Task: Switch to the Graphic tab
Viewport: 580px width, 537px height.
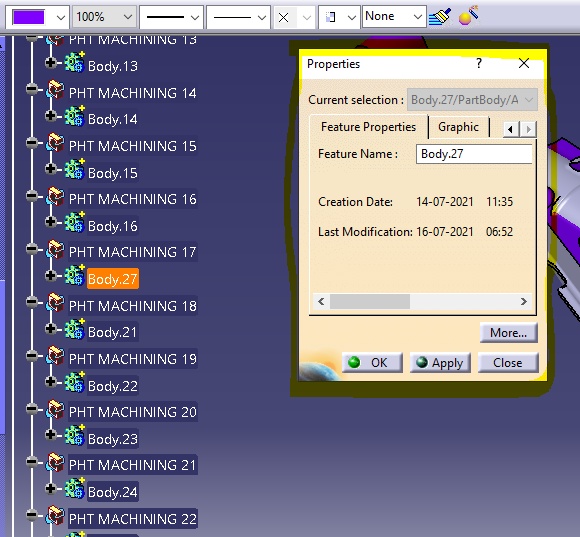Action: [458, 127]
